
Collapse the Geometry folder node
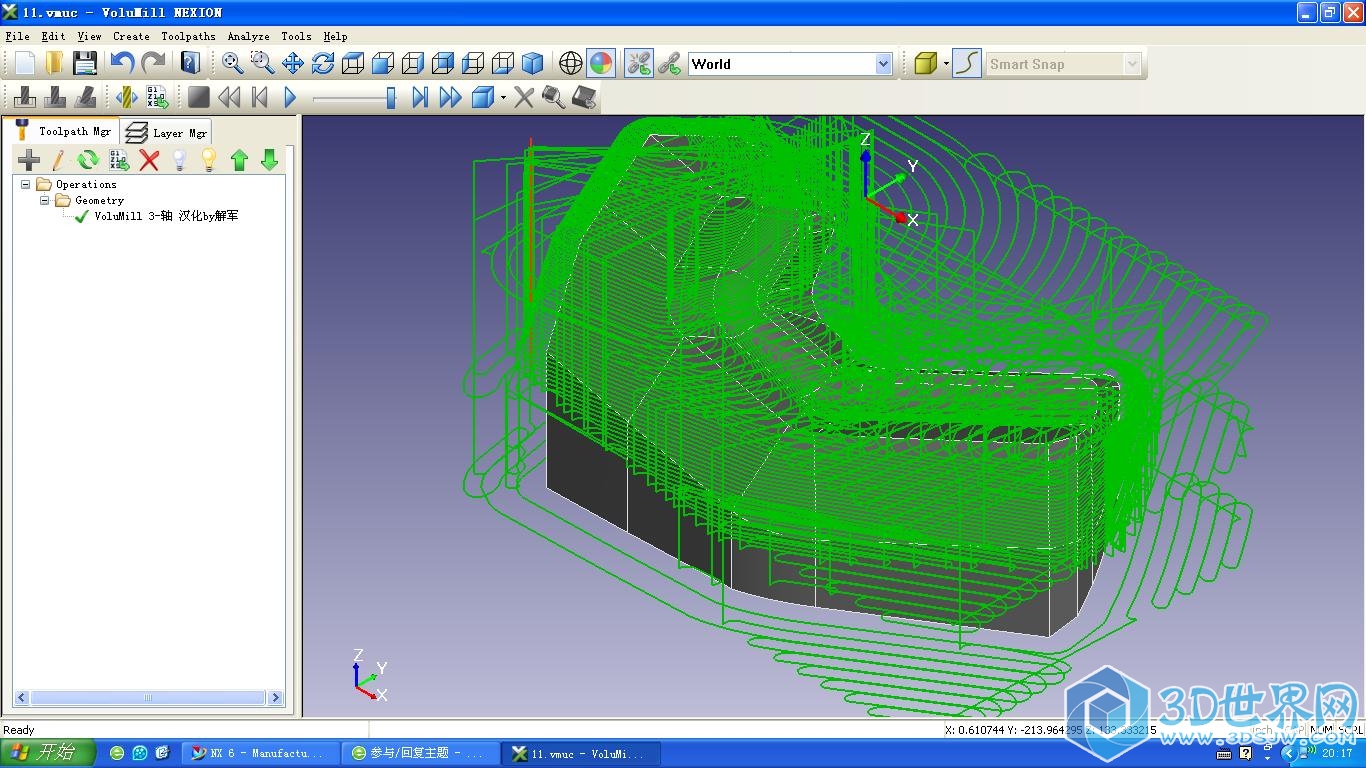[x=45, y=200]
